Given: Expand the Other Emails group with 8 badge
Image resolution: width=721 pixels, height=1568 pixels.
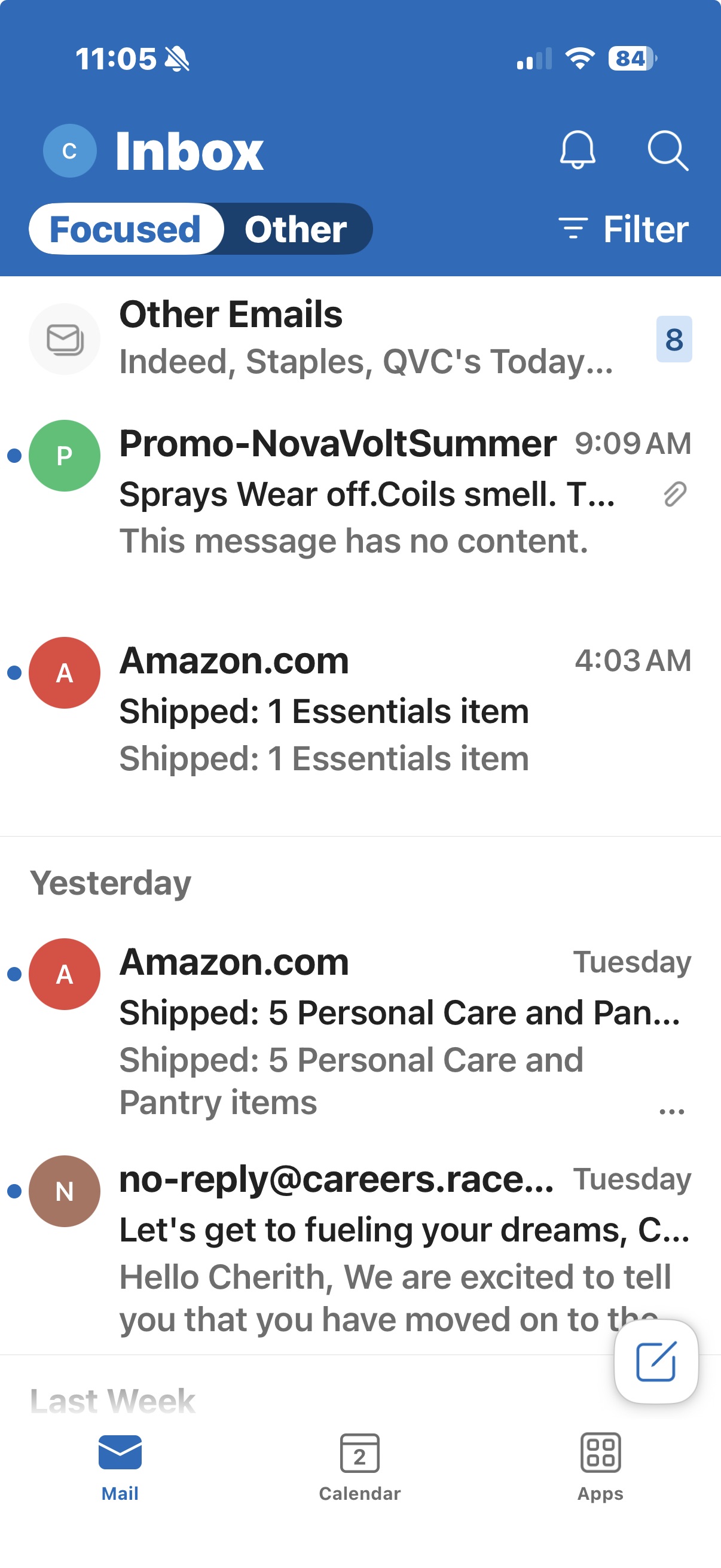Looking at the screenshot, I should click(x=360, y=338).
